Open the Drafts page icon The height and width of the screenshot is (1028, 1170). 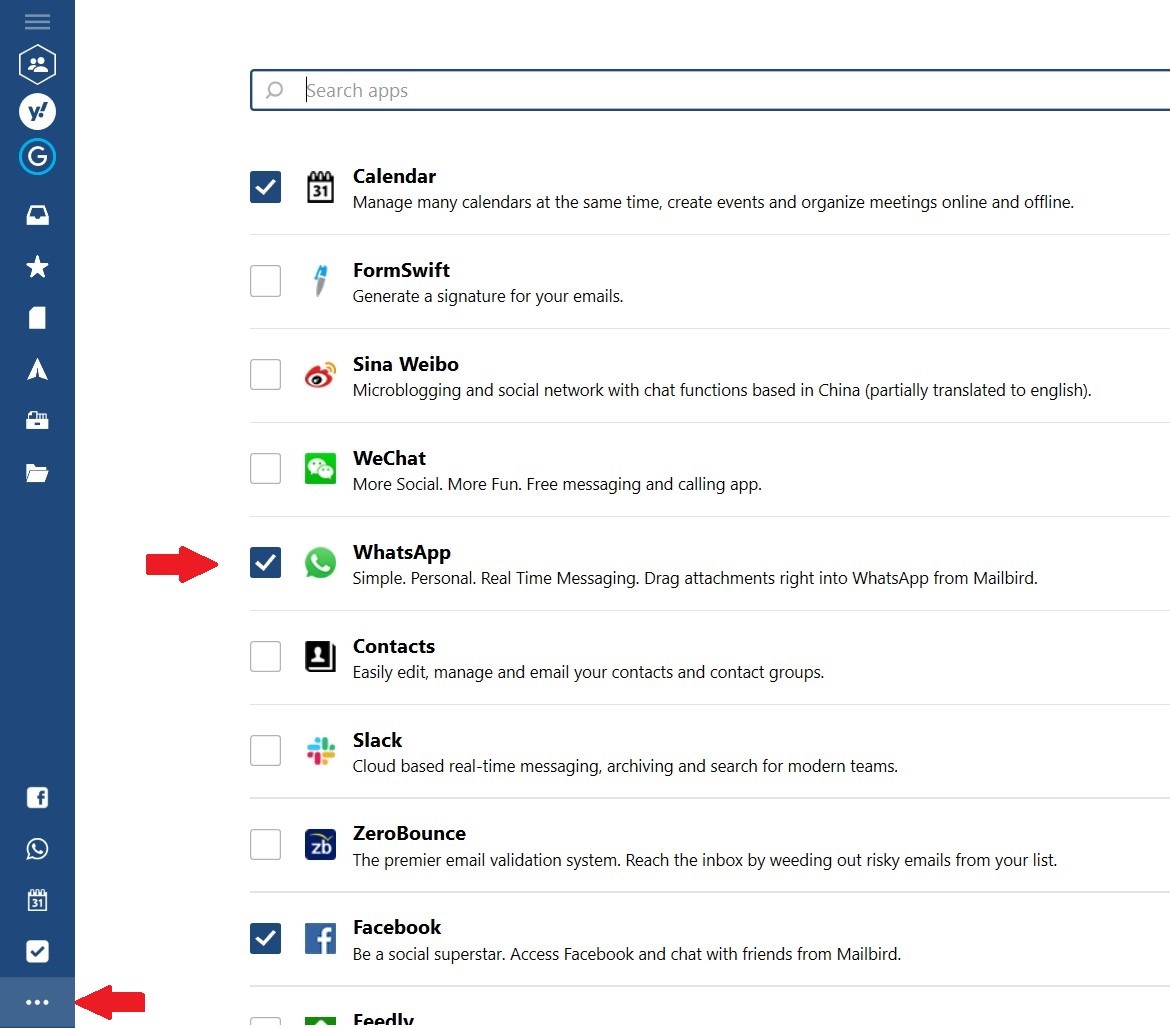37,318
